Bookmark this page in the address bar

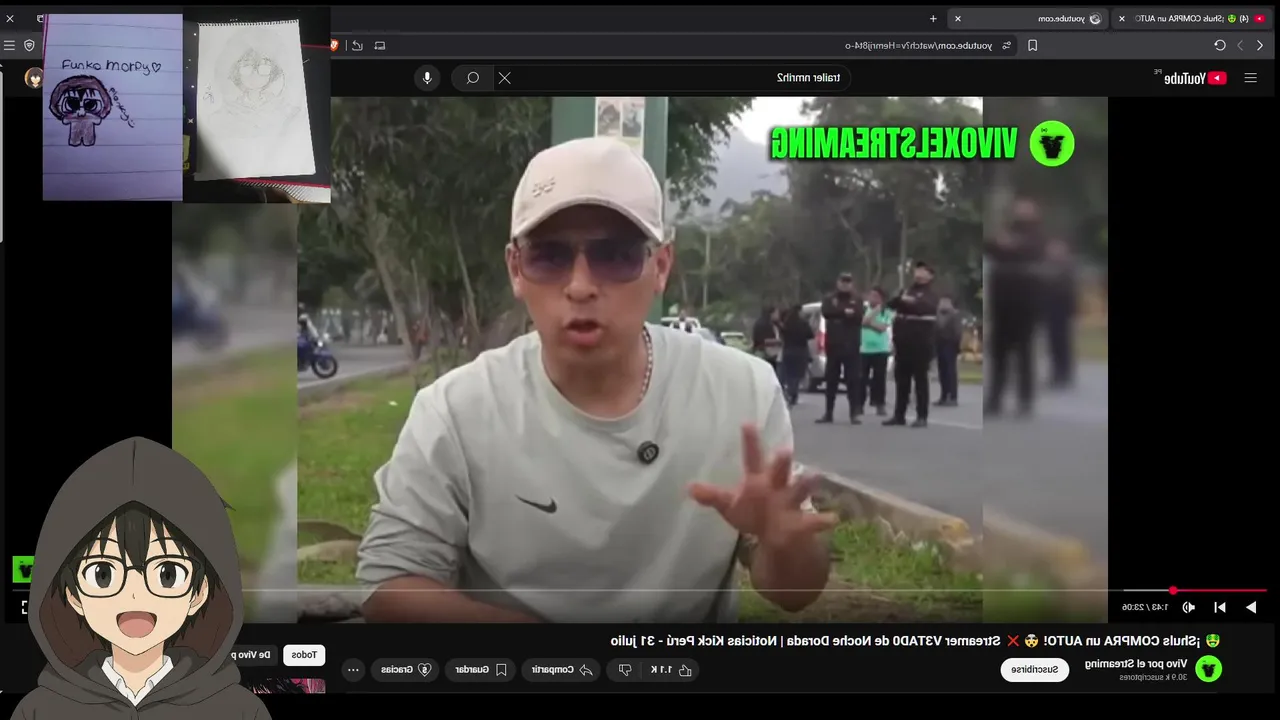(x=1033, y=45)
